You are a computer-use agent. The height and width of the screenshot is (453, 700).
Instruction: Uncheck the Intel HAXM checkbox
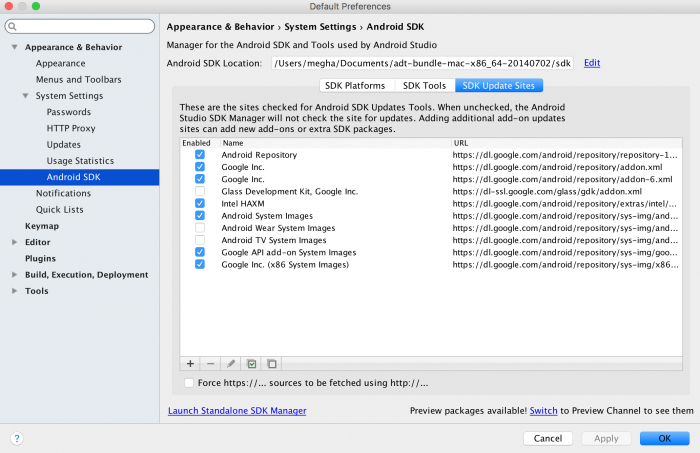tap(200, 204)
